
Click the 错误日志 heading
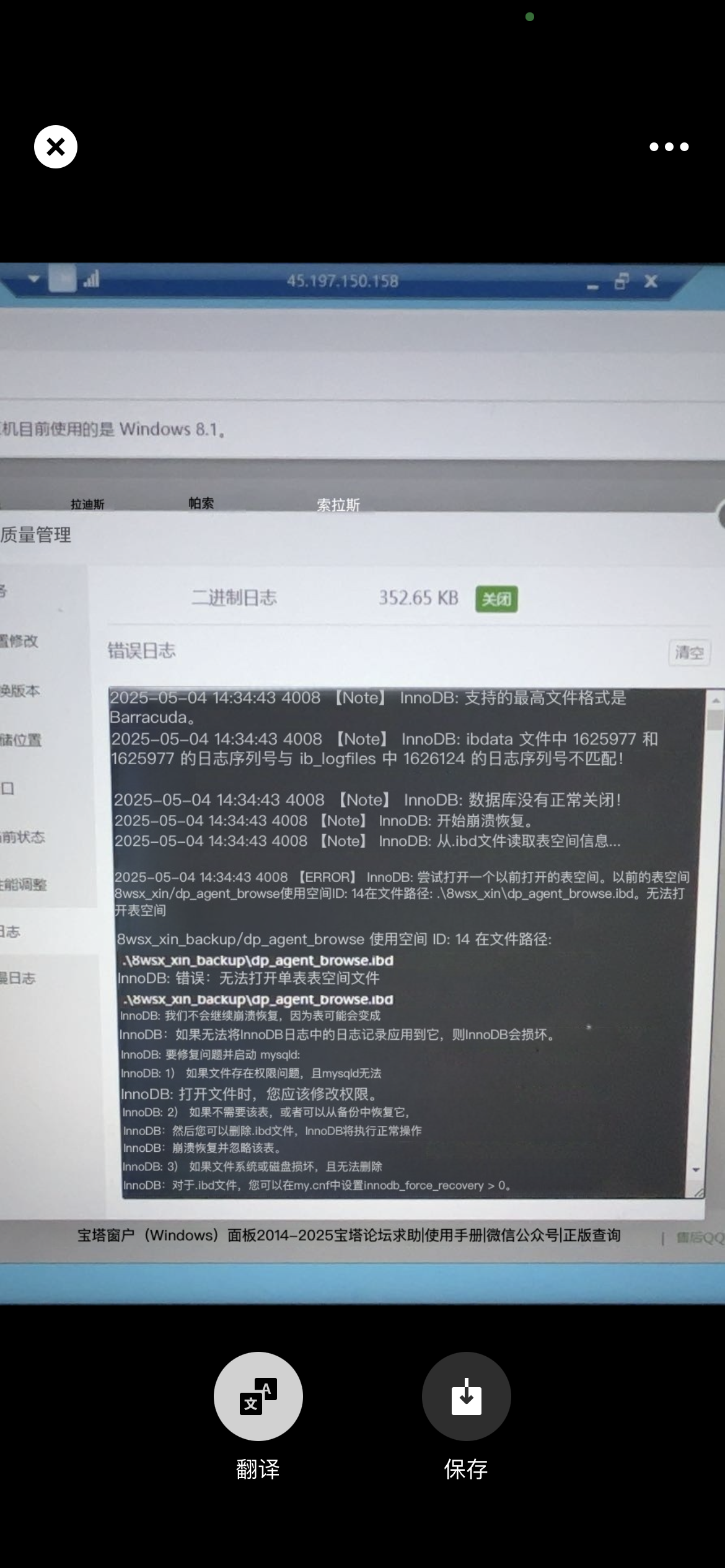pos(142,651)
